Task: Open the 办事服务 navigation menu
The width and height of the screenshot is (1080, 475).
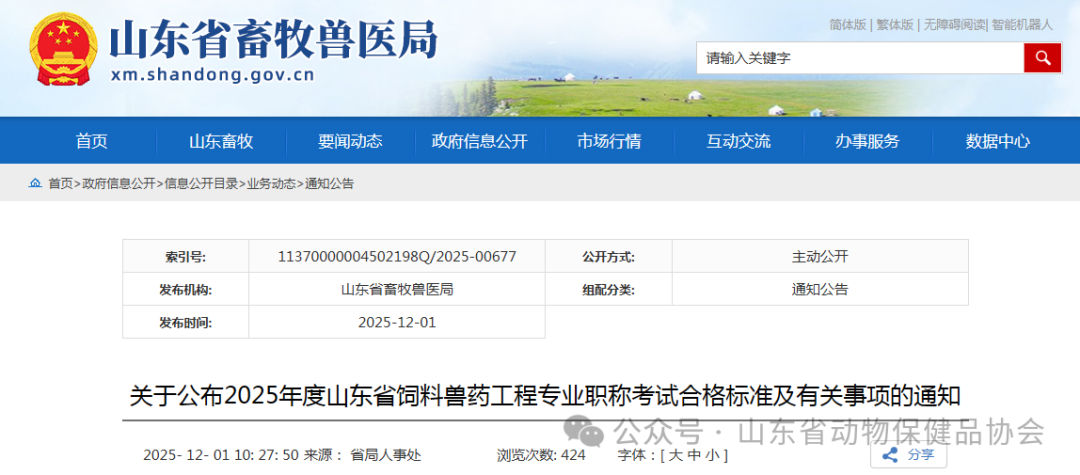Action: tap(867, 142)
